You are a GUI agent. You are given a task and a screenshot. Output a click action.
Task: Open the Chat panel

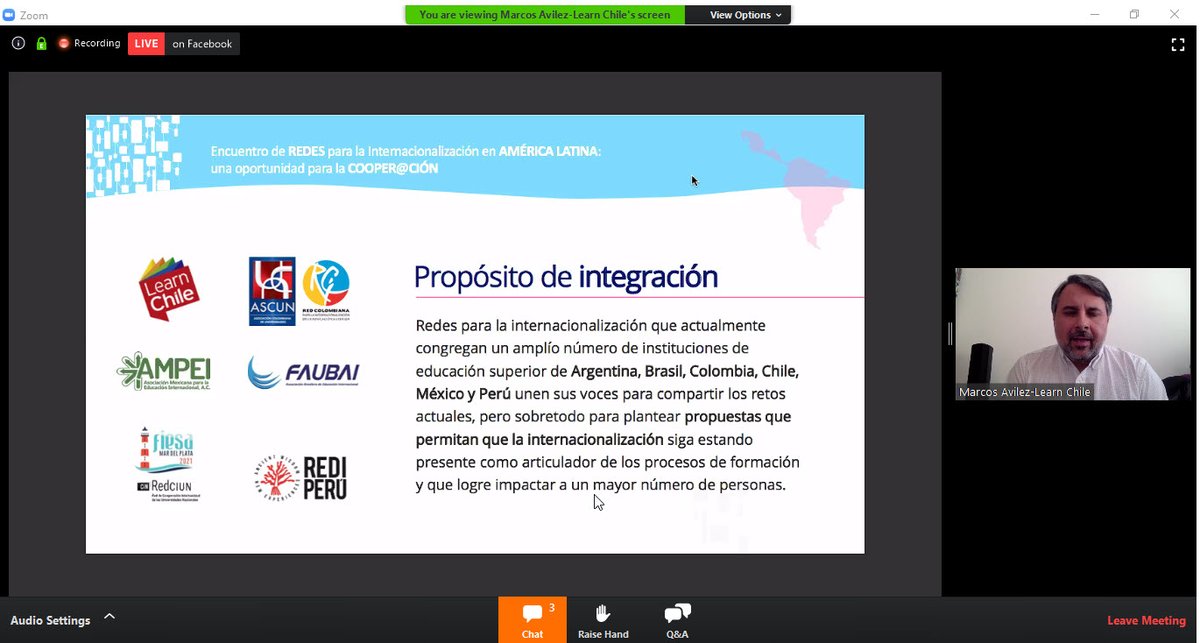532,620
